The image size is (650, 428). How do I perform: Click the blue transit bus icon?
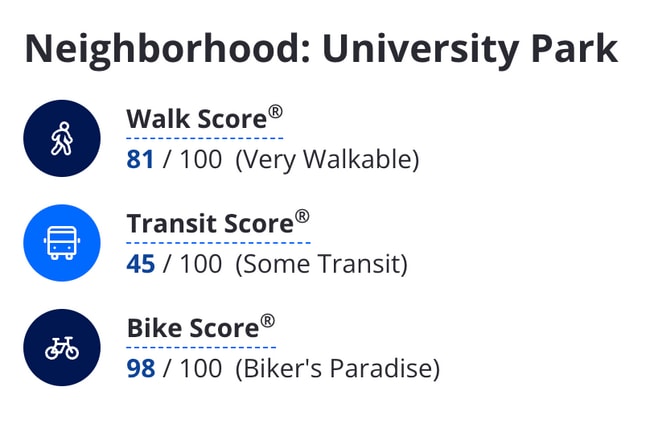pyautogui.click(x=62, y=243)
